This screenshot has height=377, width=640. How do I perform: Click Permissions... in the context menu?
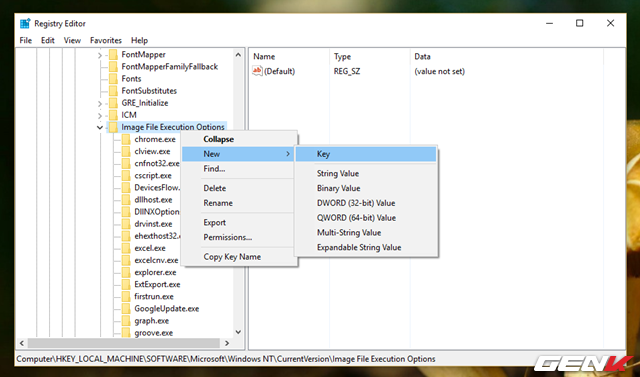[x=227, y=237]
